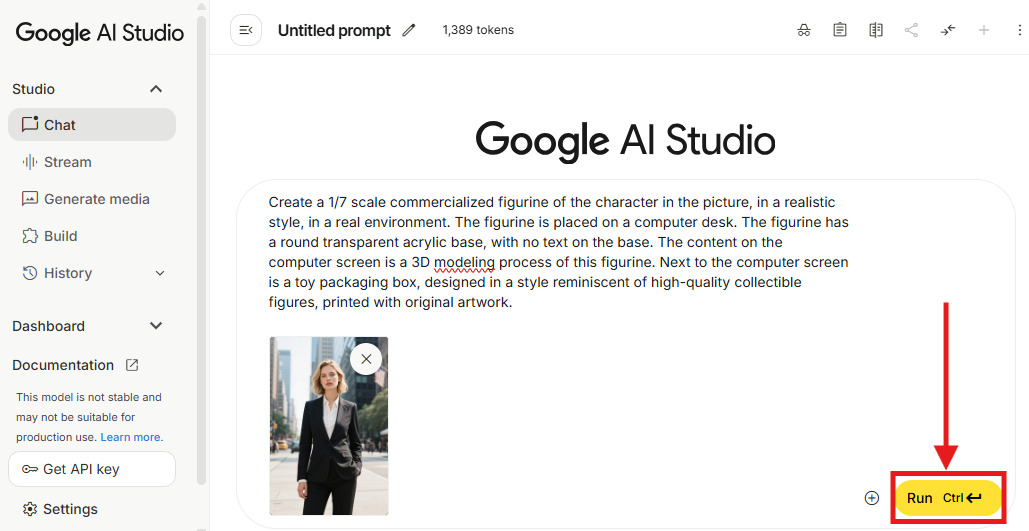This screenshot has width=1029, height=531.
Task: Click the plus circle to add media
Action: (x=872, y=498)
